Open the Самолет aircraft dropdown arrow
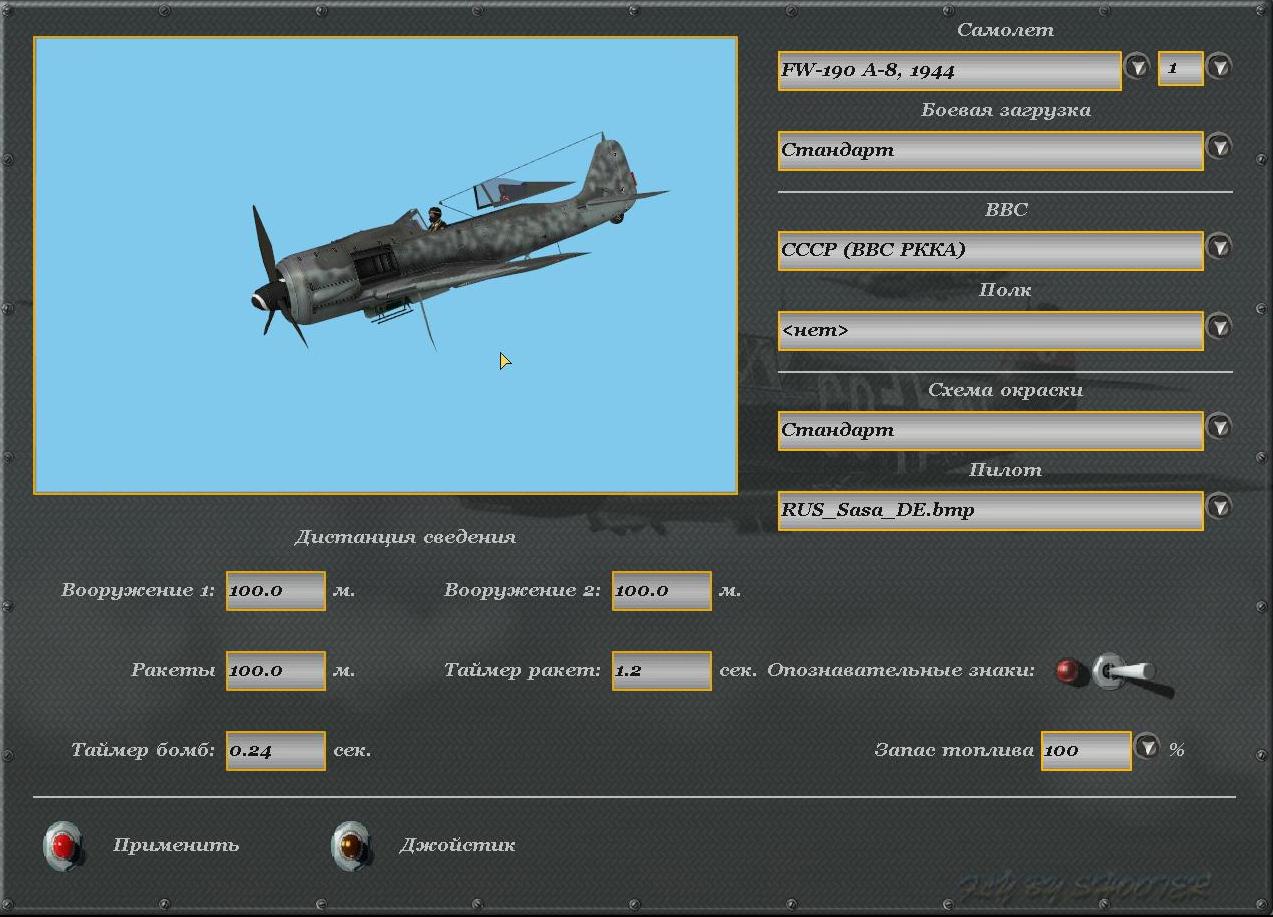 pyautogui.click(x=1137, y=67)
